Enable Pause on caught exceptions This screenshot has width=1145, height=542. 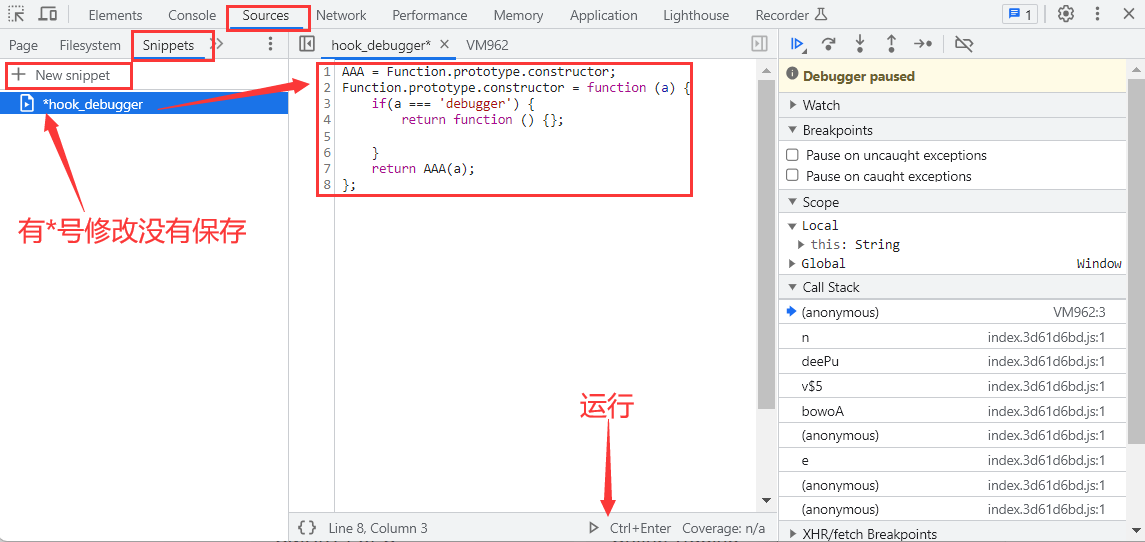[793, 176]
